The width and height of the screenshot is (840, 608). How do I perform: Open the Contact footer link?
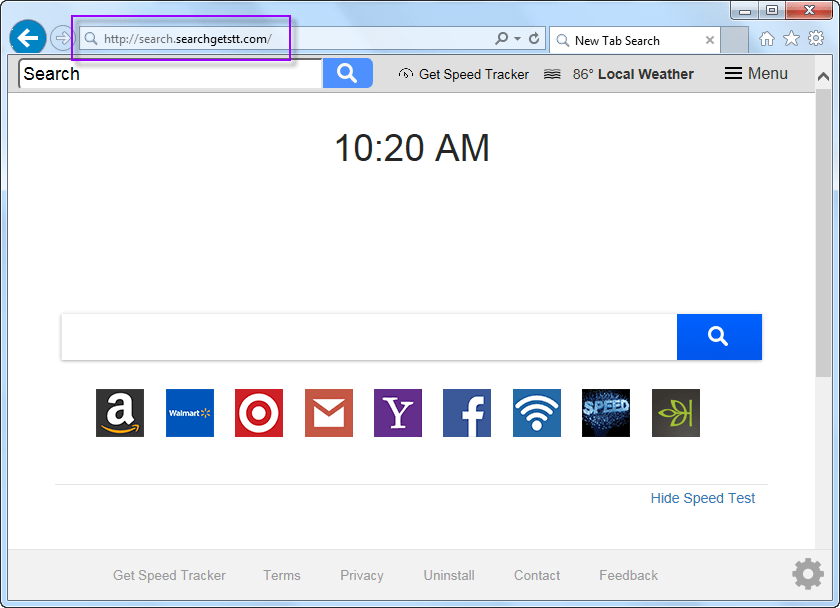point(537,575)
